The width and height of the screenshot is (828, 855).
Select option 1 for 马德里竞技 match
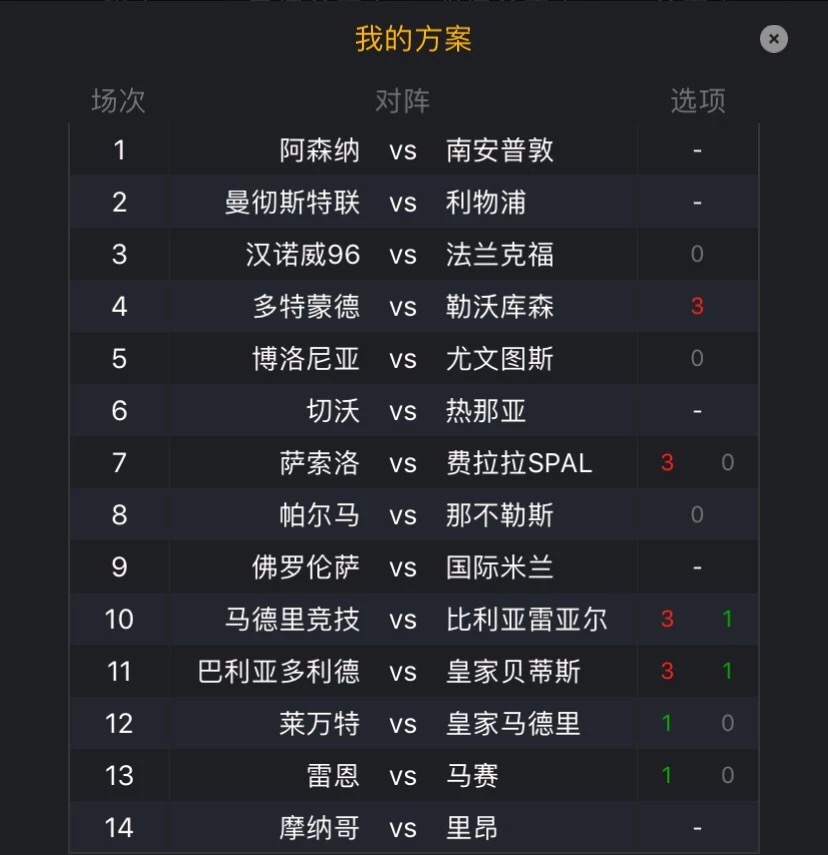(727, 619)
